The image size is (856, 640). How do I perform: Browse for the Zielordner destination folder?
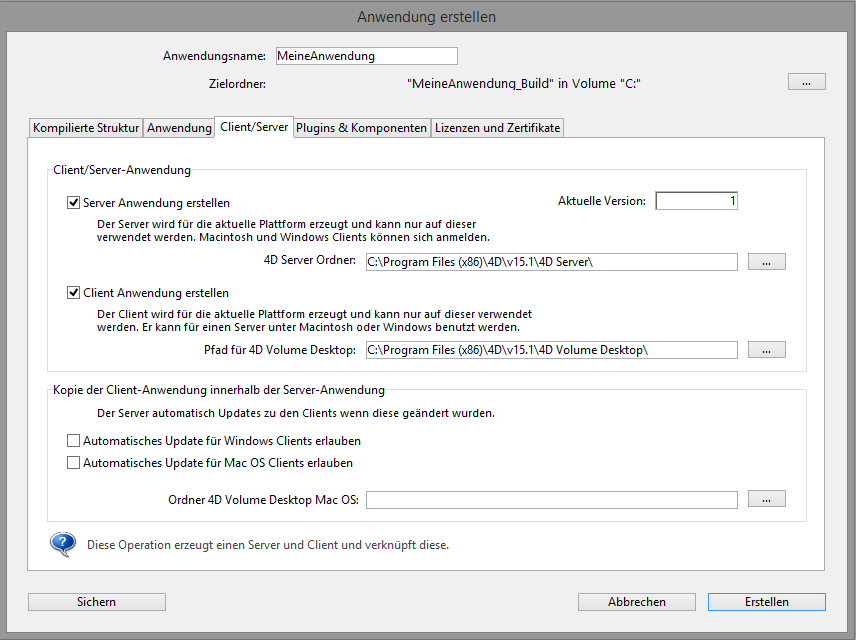806,82
